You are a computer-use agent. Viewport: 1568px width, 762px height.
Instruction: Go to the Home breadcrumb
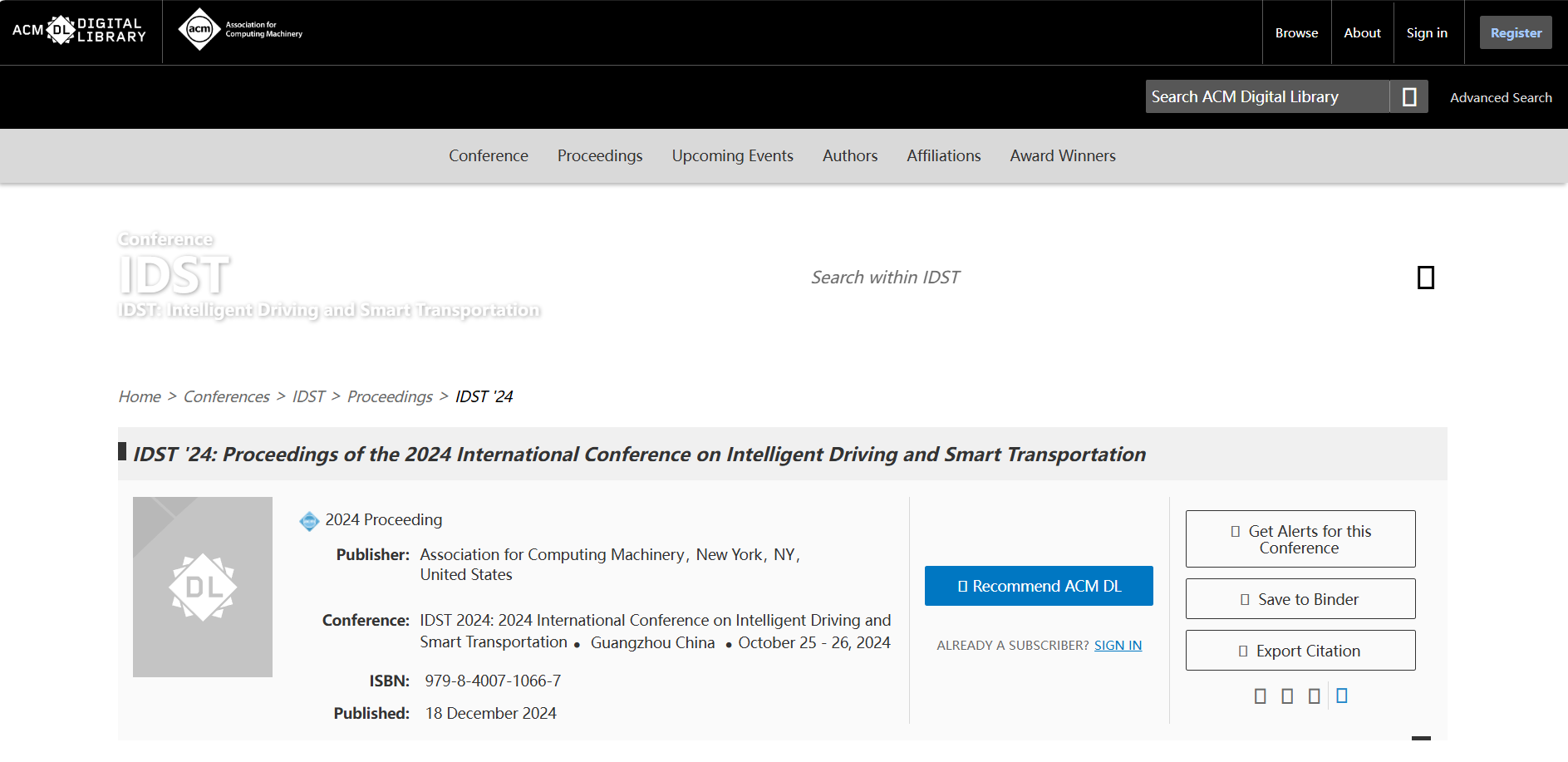click(140, 397)
